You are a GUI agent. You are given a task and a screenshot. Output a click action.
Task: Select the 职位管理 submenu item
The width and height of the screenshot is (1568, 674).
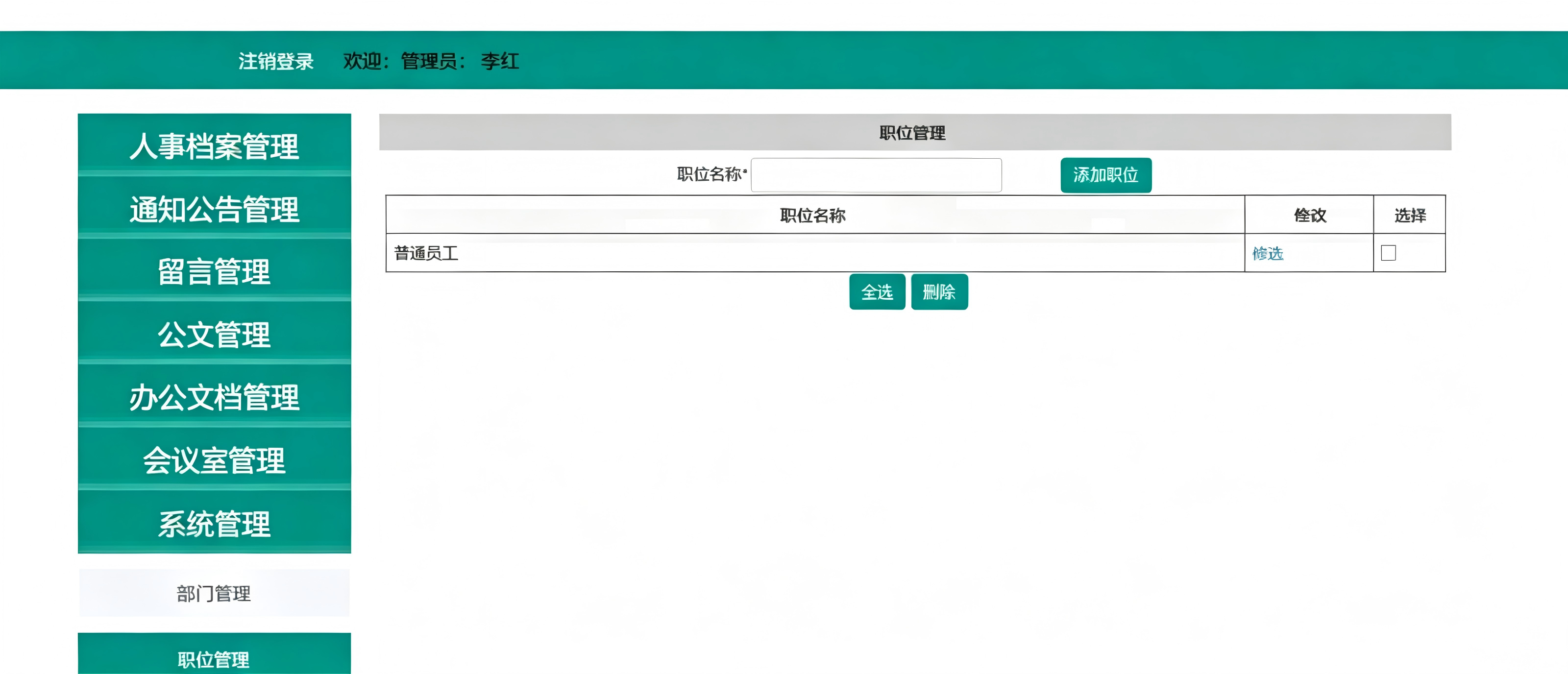click(214, 654)
